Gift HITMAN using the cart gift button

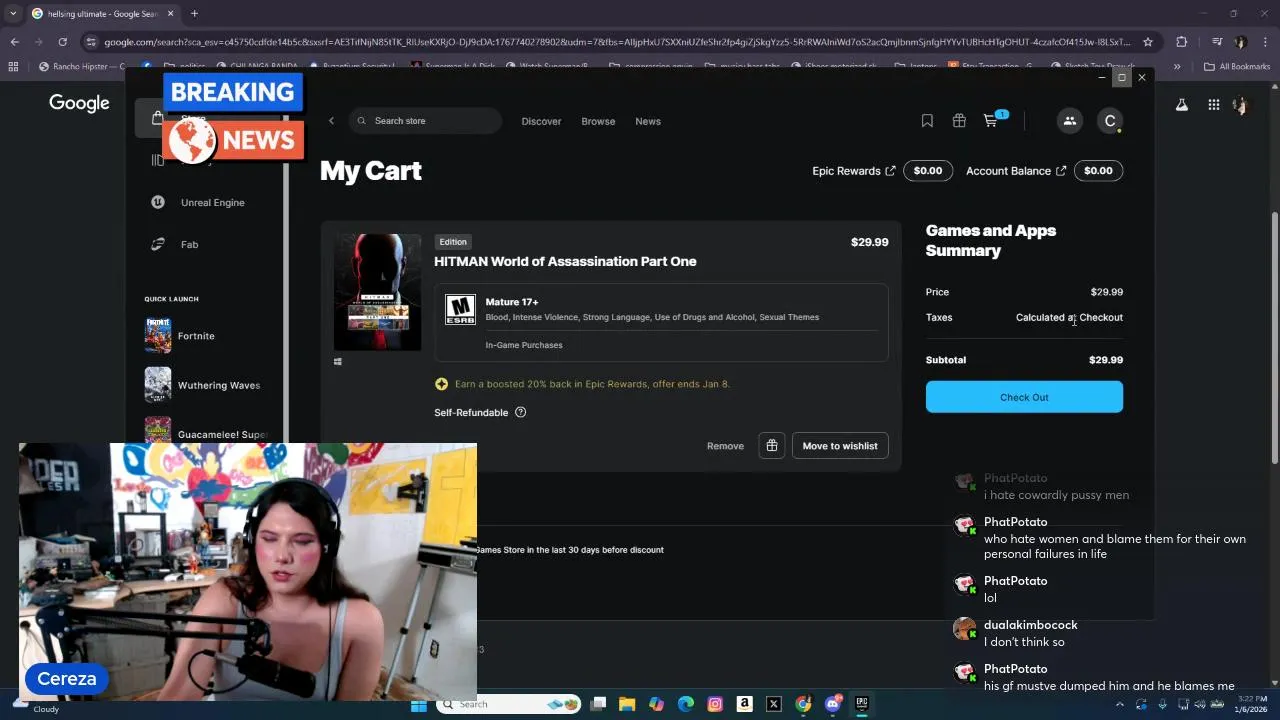tap(771, 446)
